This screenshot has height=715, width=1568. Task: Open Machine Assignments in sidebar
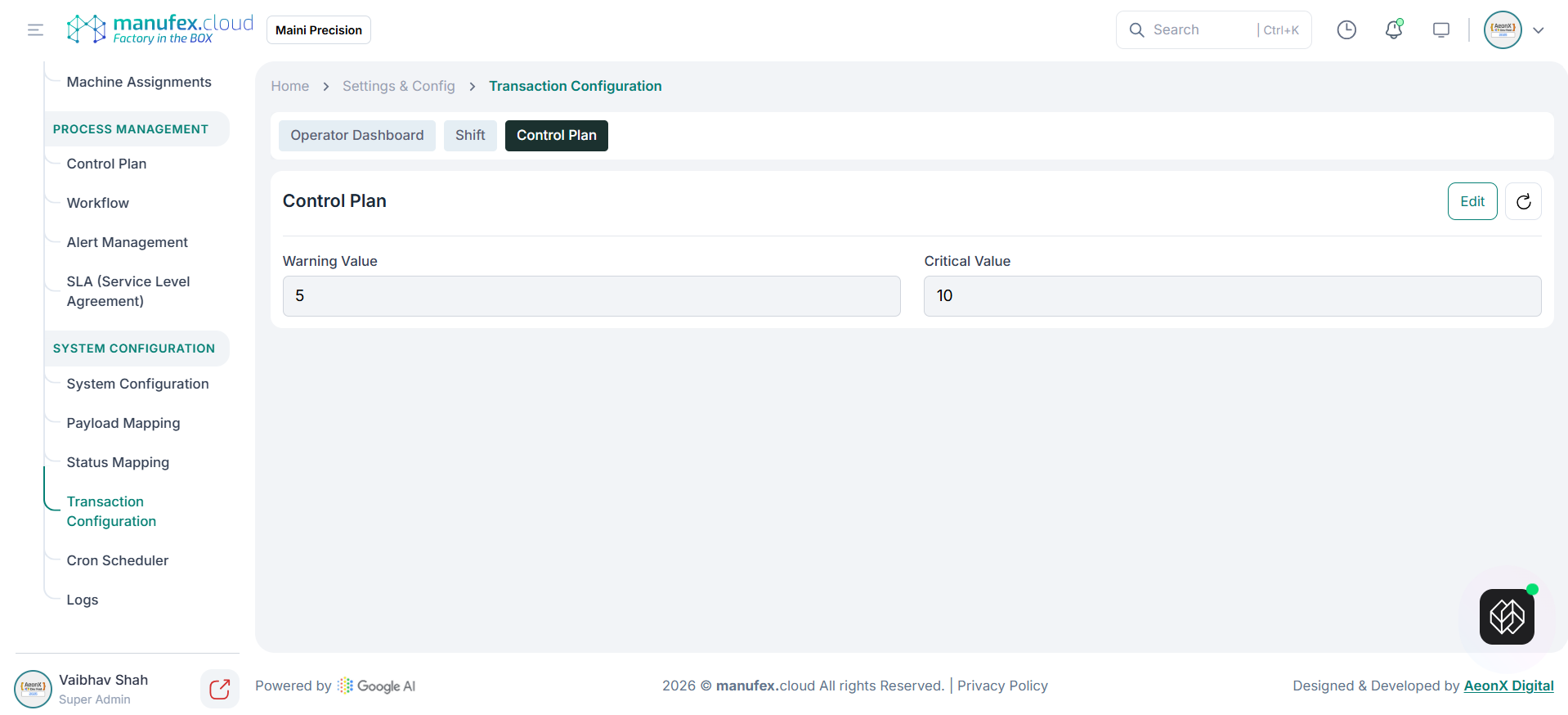(x=139, y=82)
